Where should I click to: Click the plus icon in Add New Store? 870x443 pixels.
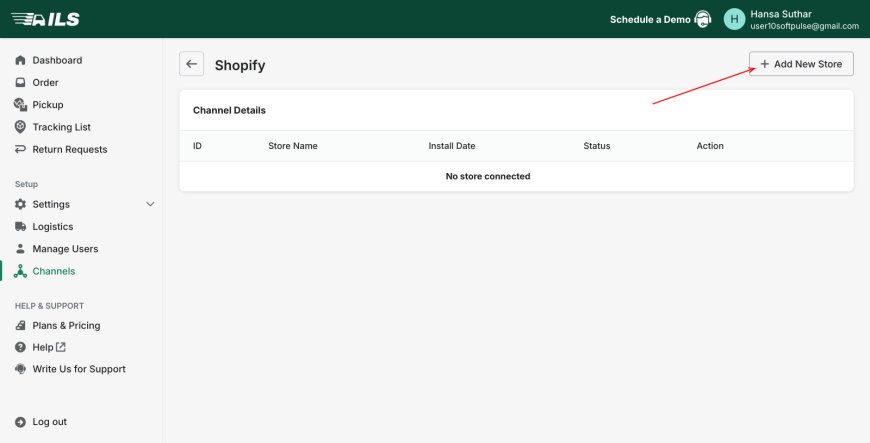pos(765,64)
